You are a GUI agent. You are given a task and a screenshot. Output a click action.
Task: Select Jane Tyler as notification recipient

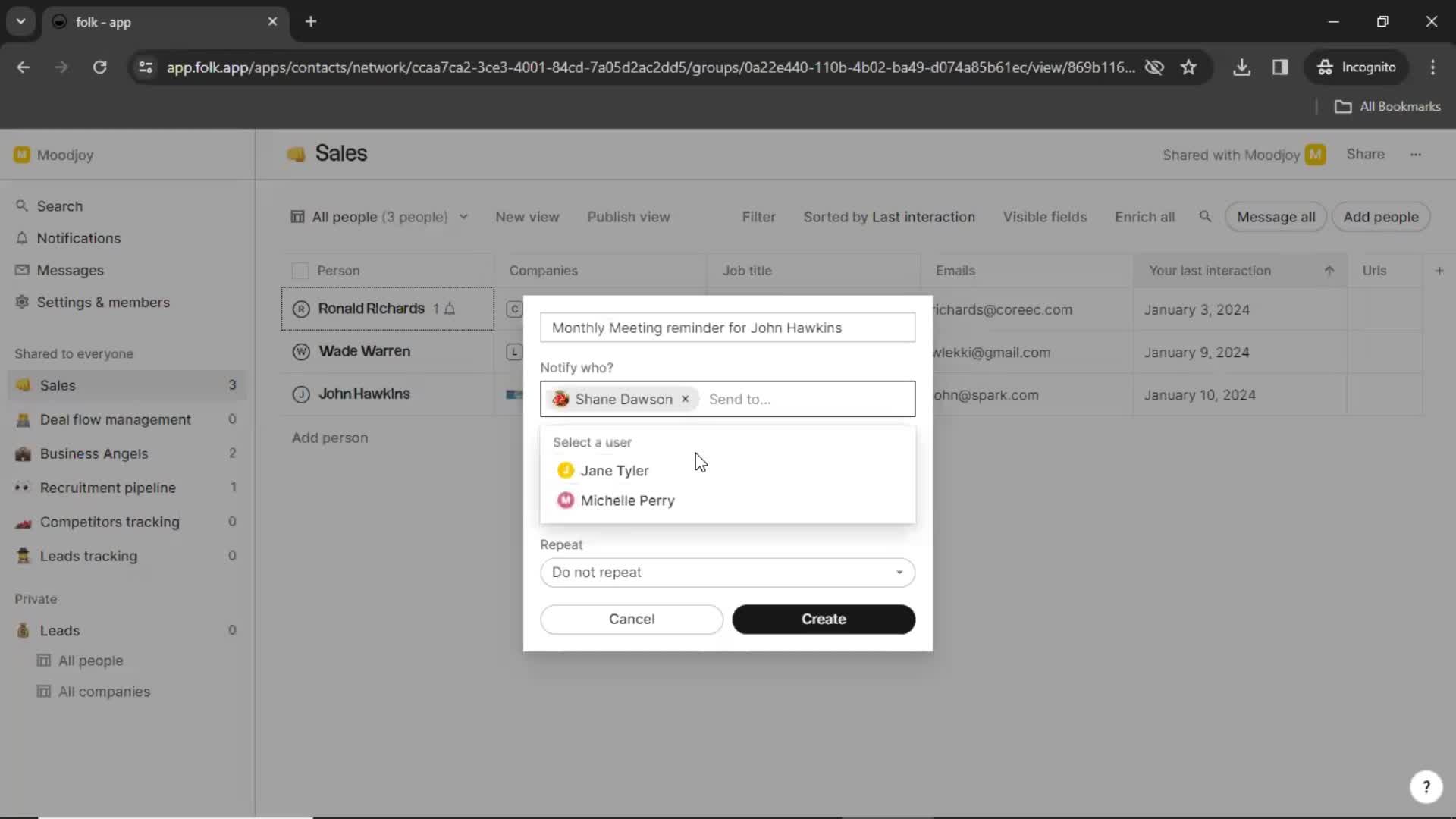click(x=614, y=470)
